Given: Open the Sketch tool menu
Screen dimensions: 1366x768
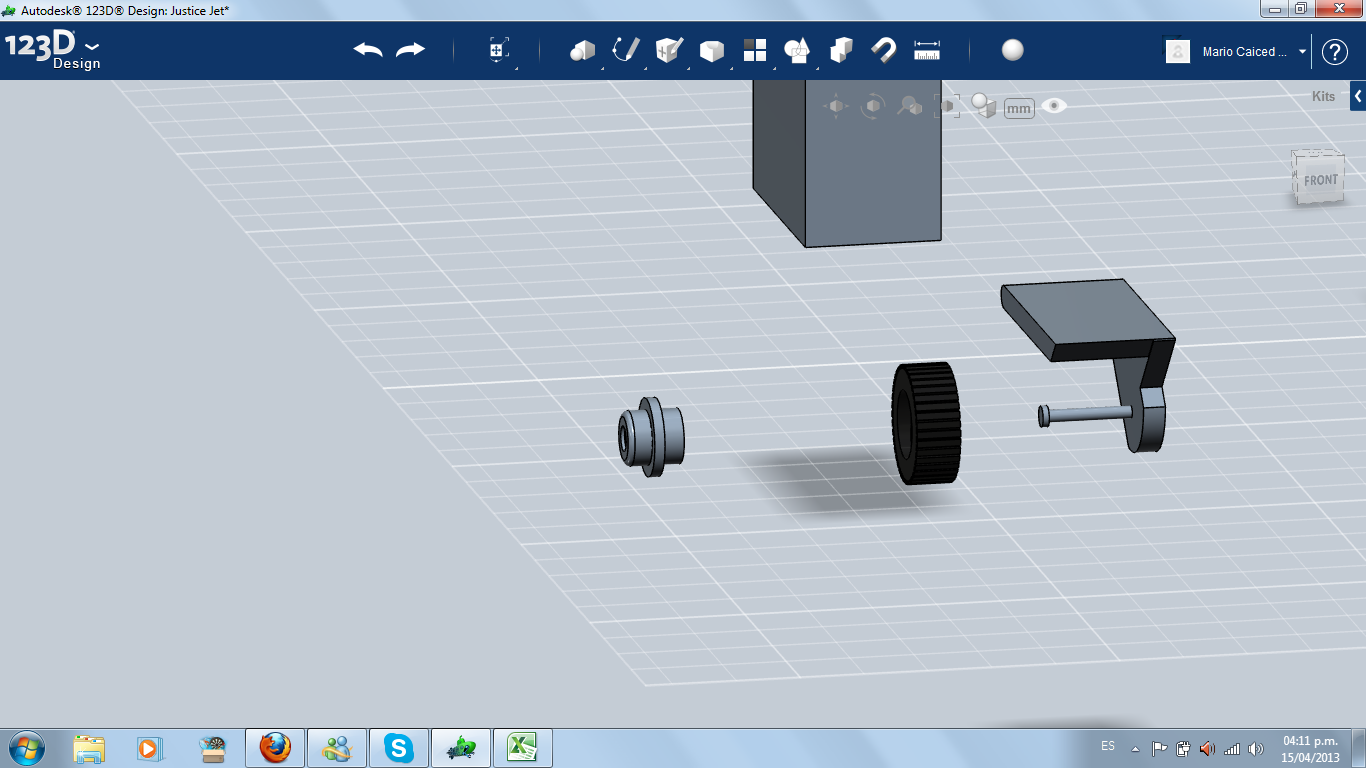Looking at the screenshot, I should [626, 50].
